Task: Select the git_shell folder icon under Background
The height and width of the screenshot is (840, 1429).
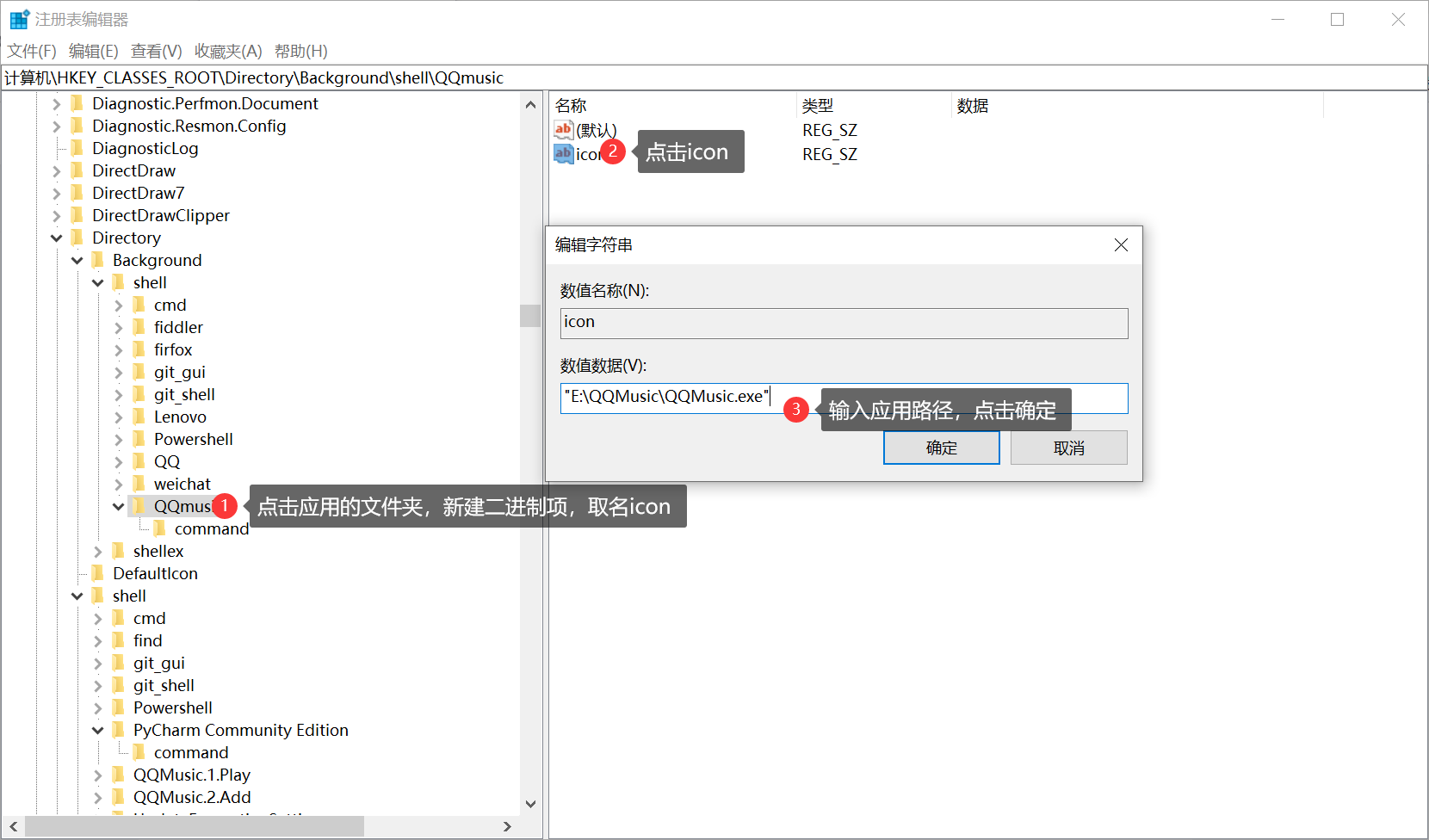Action: point(139,394)
